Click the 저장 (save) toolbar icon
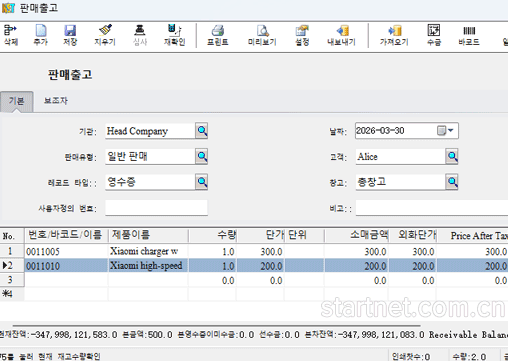Image resolution: width=508 pixels, height=361 pixels. tap(70, 35)
